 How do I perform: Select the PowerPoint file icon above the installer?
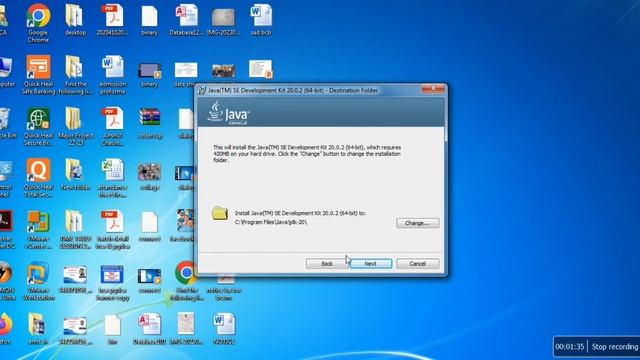260,69
